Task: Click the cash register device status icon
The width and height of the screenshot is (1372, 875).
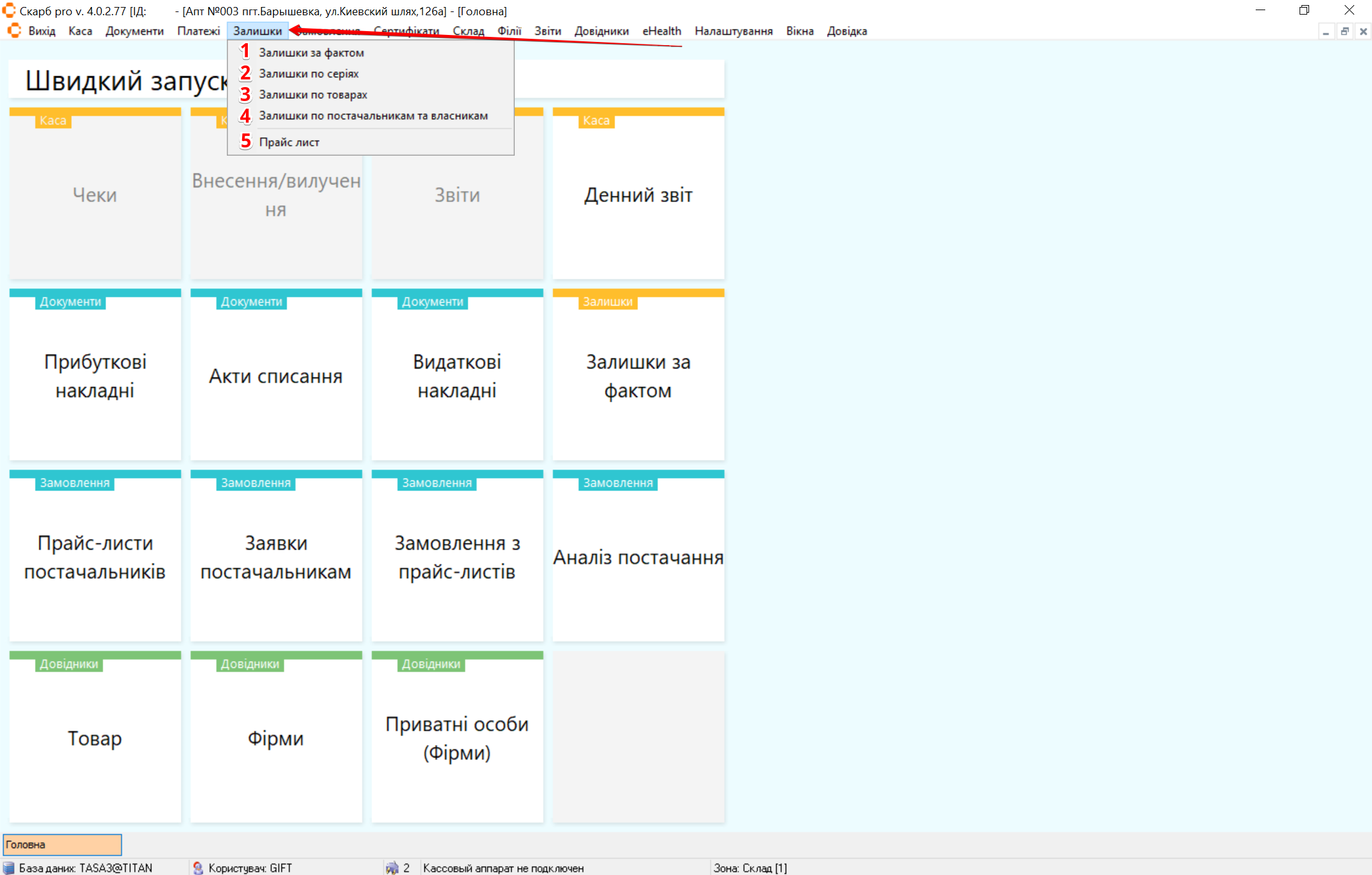Action: click(x=391, y=868)
